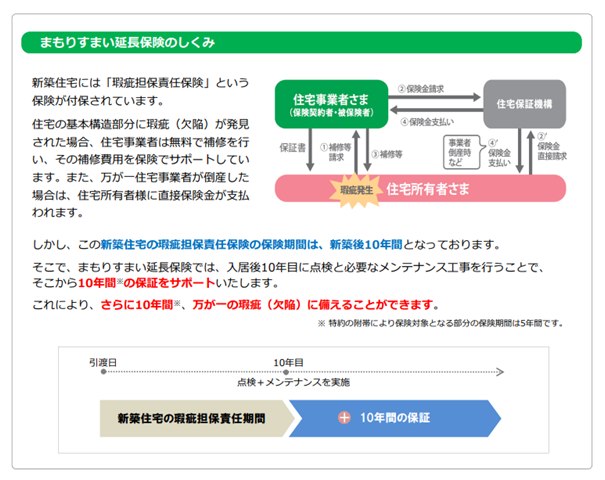Click the green 住宅事業者さま box
The width and height of the screenshot is (605, 480).
coord(331,104)
